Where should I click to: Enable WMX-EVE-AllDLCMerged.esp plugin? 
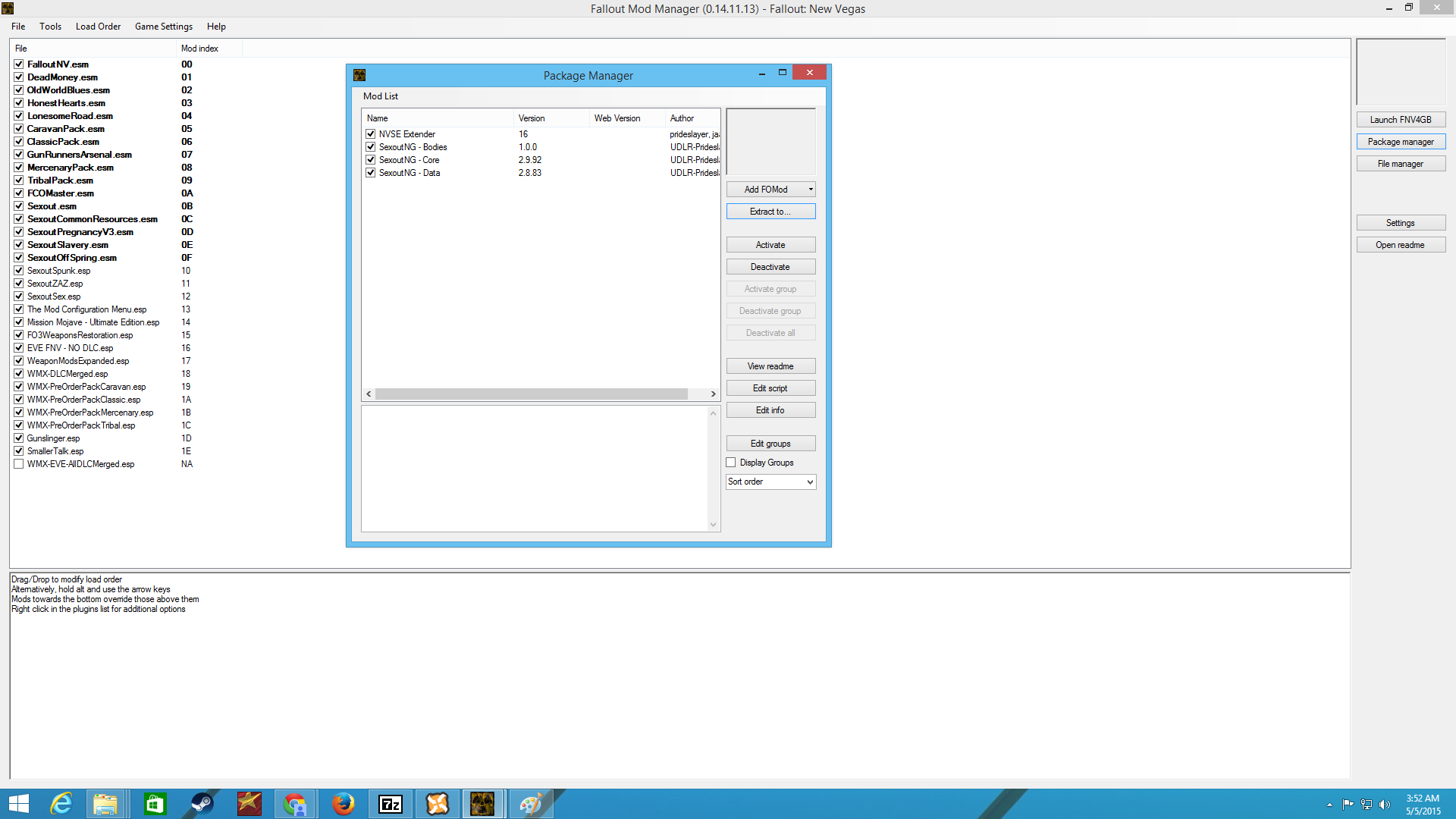click(19, 464)
